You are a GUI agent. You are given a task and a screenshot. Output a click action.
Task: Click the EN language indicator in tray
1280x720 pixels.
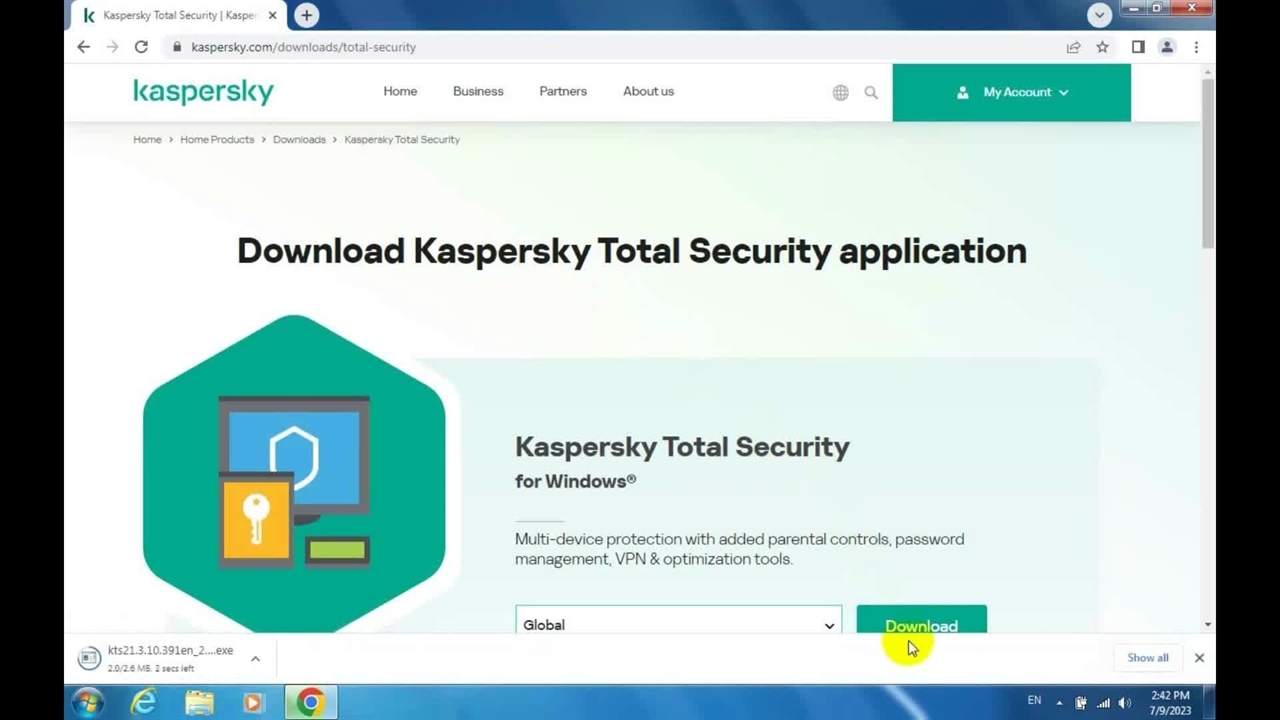[1034, 700]
